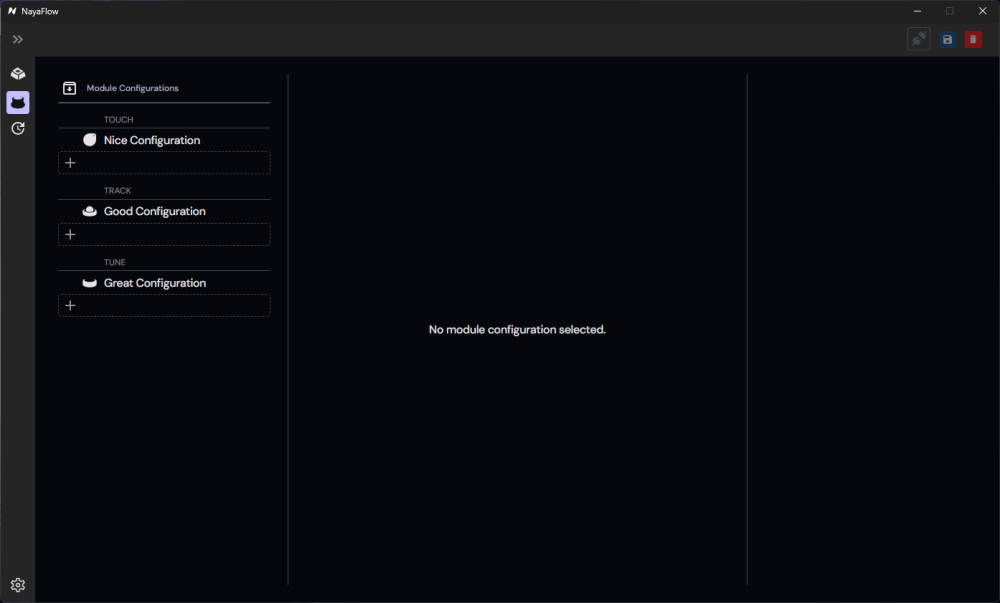Add a new TRACK configuration

point(164,235)
